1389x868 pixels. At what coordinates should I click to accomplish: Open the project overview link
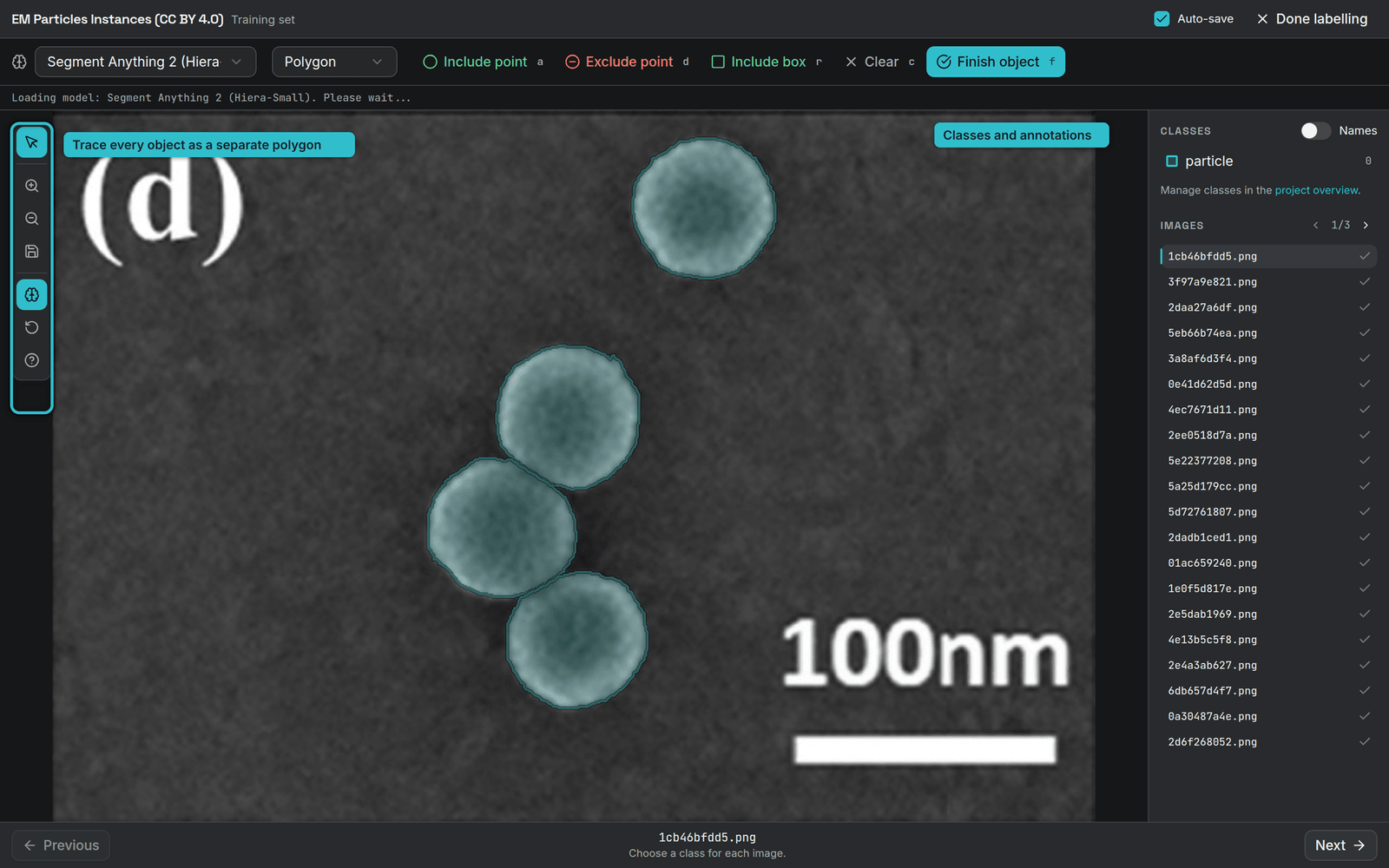pos(1316,190)
